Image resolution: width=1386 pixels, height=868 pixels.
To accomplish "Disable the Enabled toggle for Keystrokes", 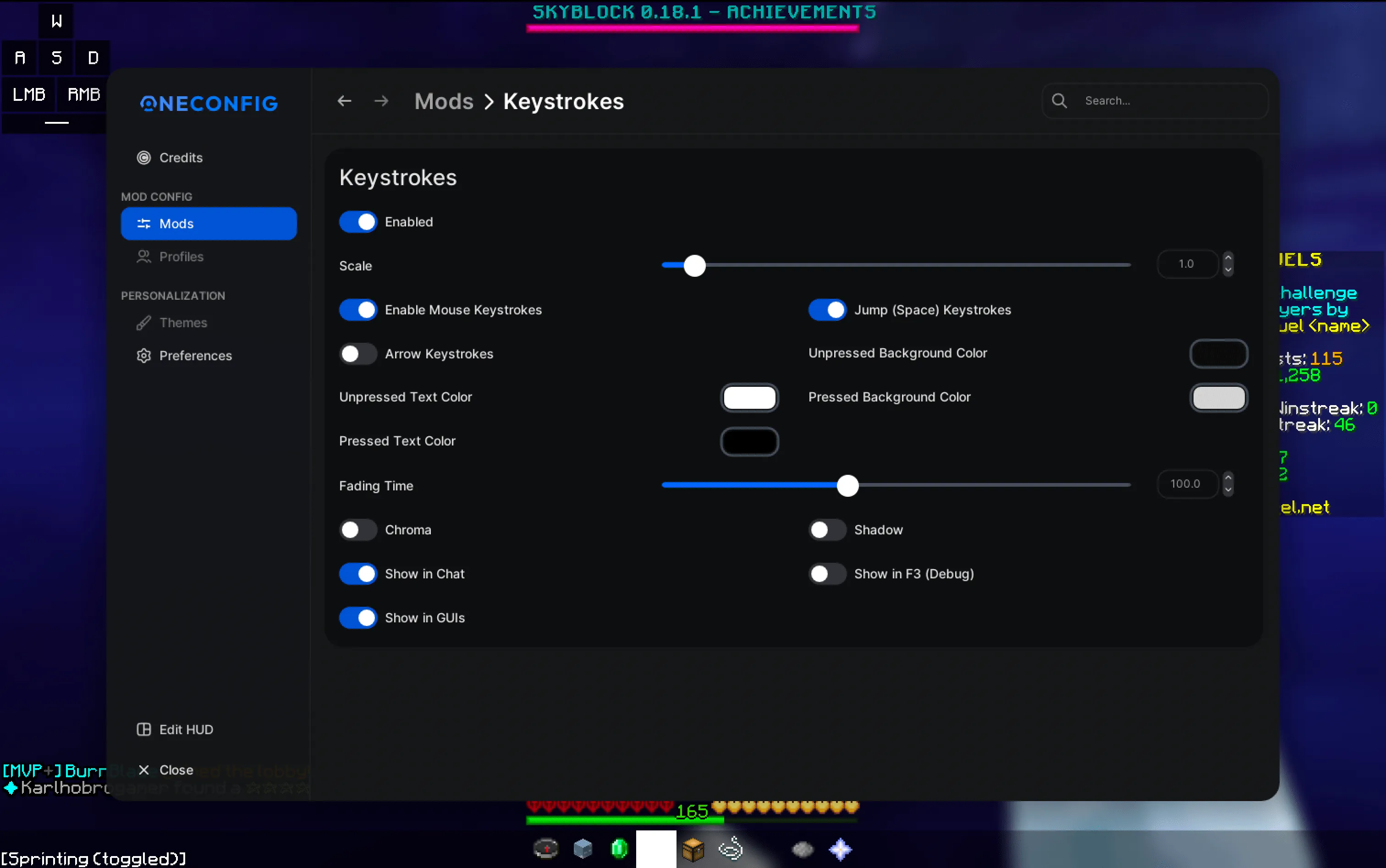I will pos(358,222).
